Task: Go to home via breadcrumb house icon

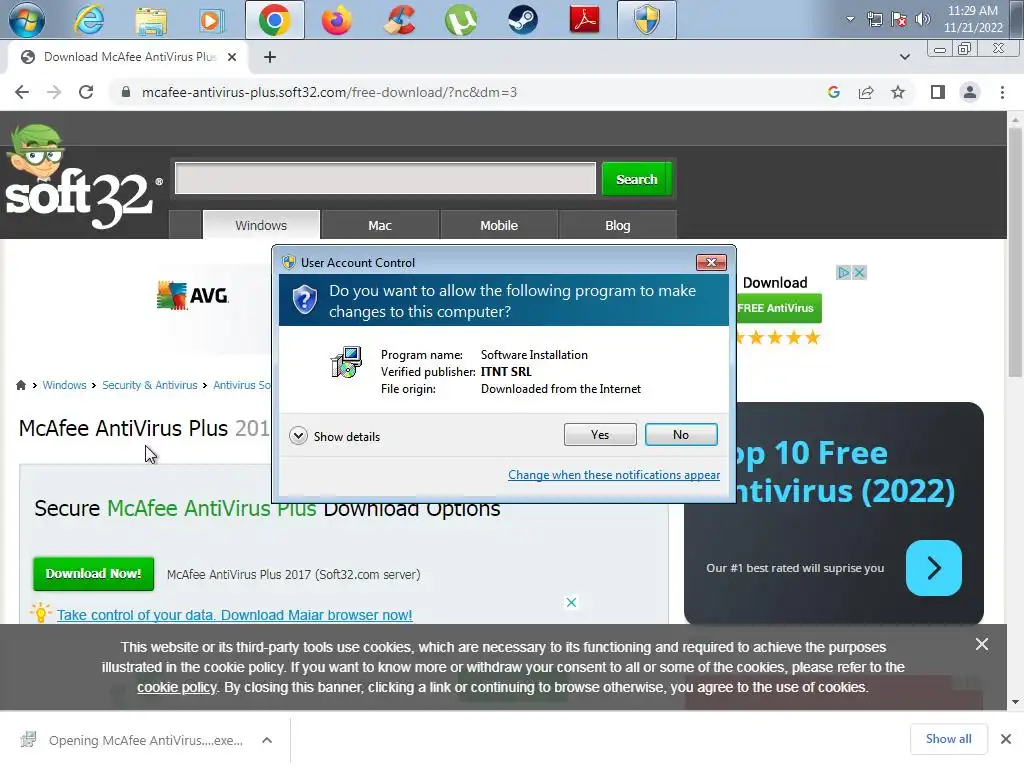Action: click(21, 385)
